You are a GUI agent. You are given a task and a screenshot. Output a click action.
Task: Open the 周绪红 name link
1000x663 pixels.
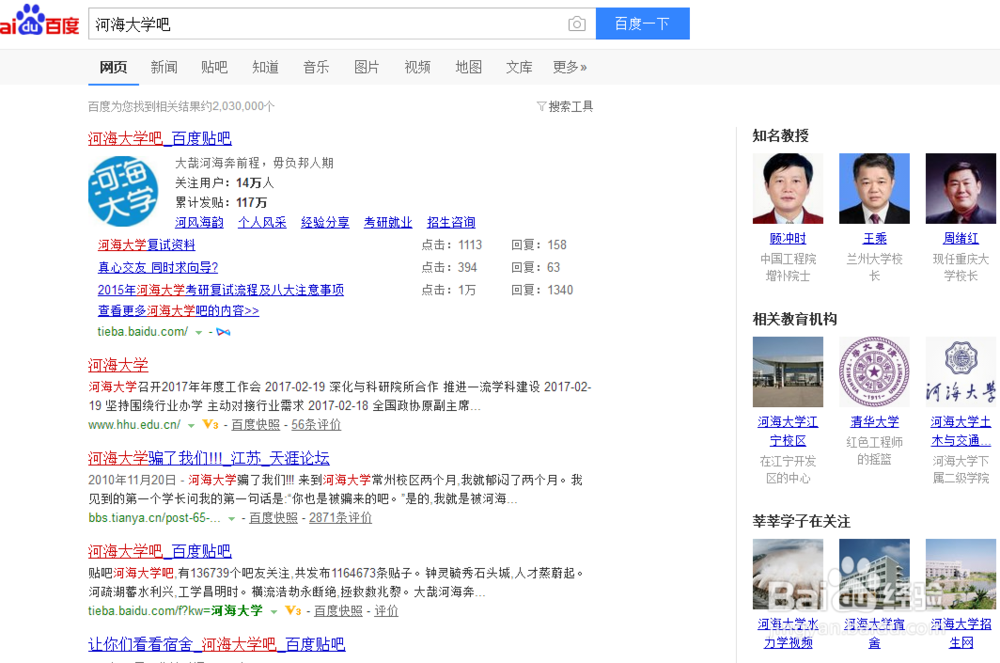(960, 238)
